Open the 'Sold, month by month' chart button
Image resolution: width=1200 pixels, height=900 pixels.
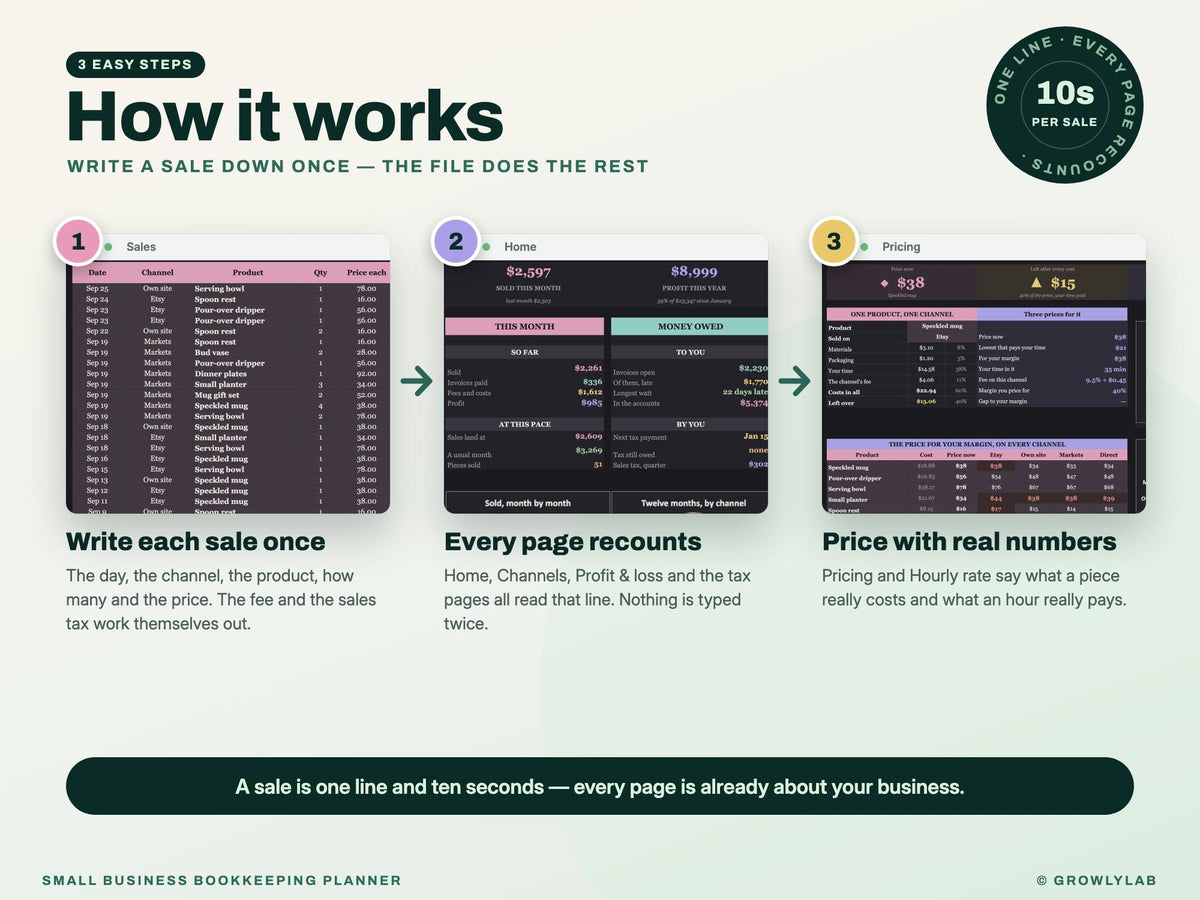pos(527,503)
